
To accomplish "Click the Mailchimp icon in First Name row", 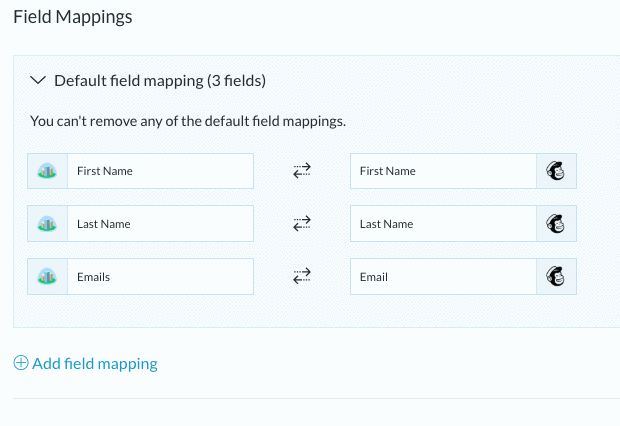I will 556,171.
